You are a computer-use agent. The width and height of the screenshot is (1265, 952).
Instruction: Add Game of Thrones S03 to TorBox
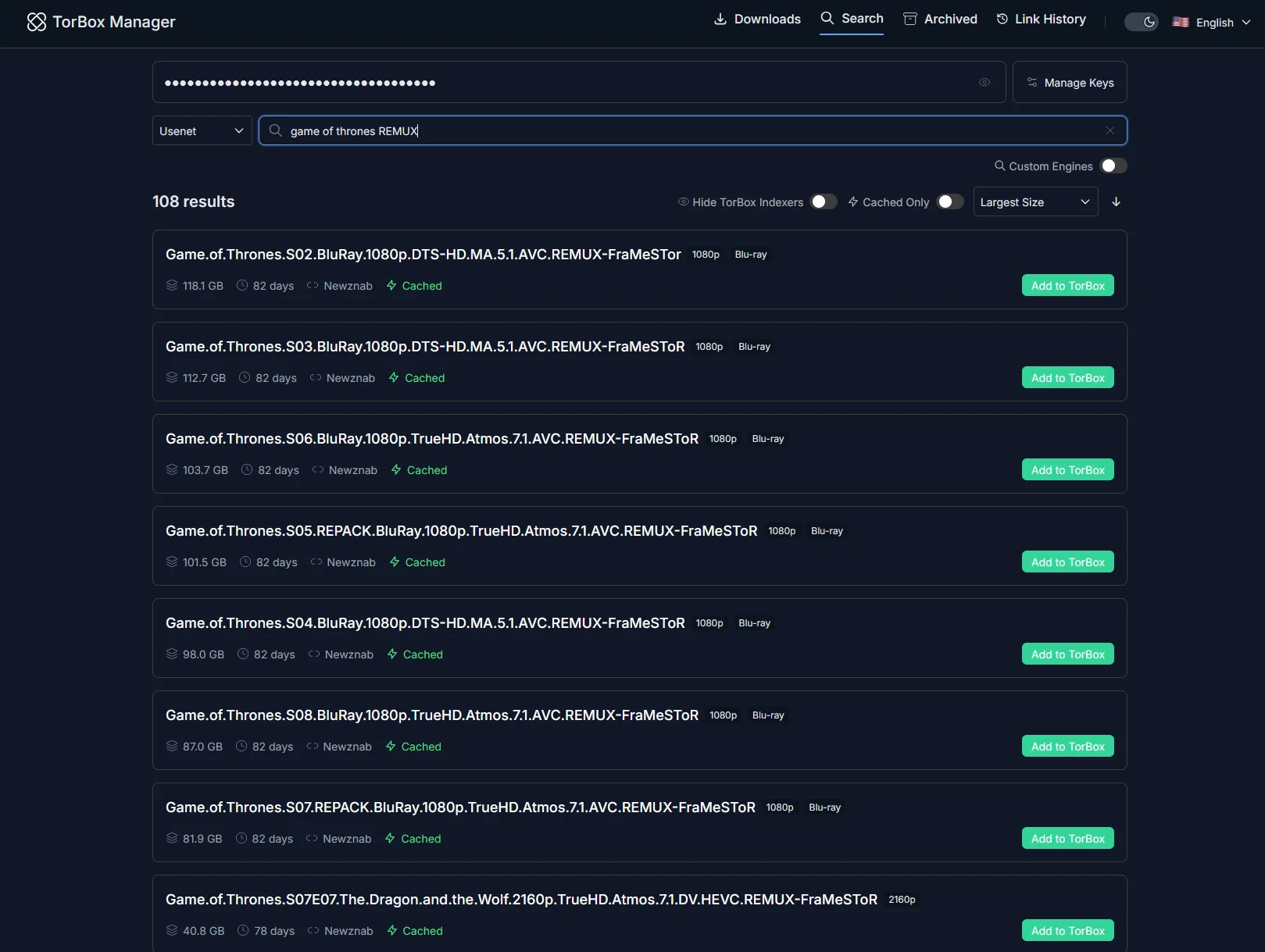click(x=1068, y=377)
